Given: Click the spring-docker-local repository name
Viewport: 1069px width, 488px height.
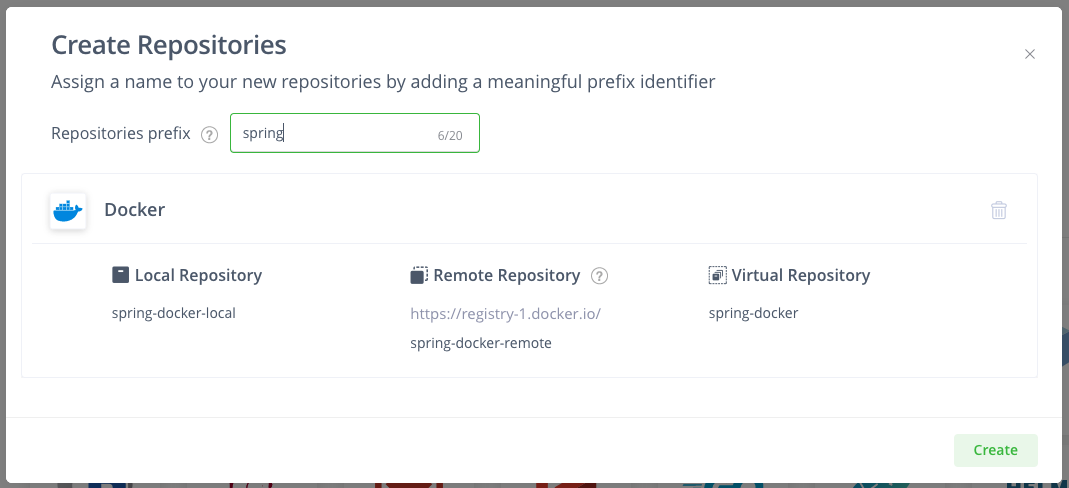Looking at the screenshot, I should [174, 313].
